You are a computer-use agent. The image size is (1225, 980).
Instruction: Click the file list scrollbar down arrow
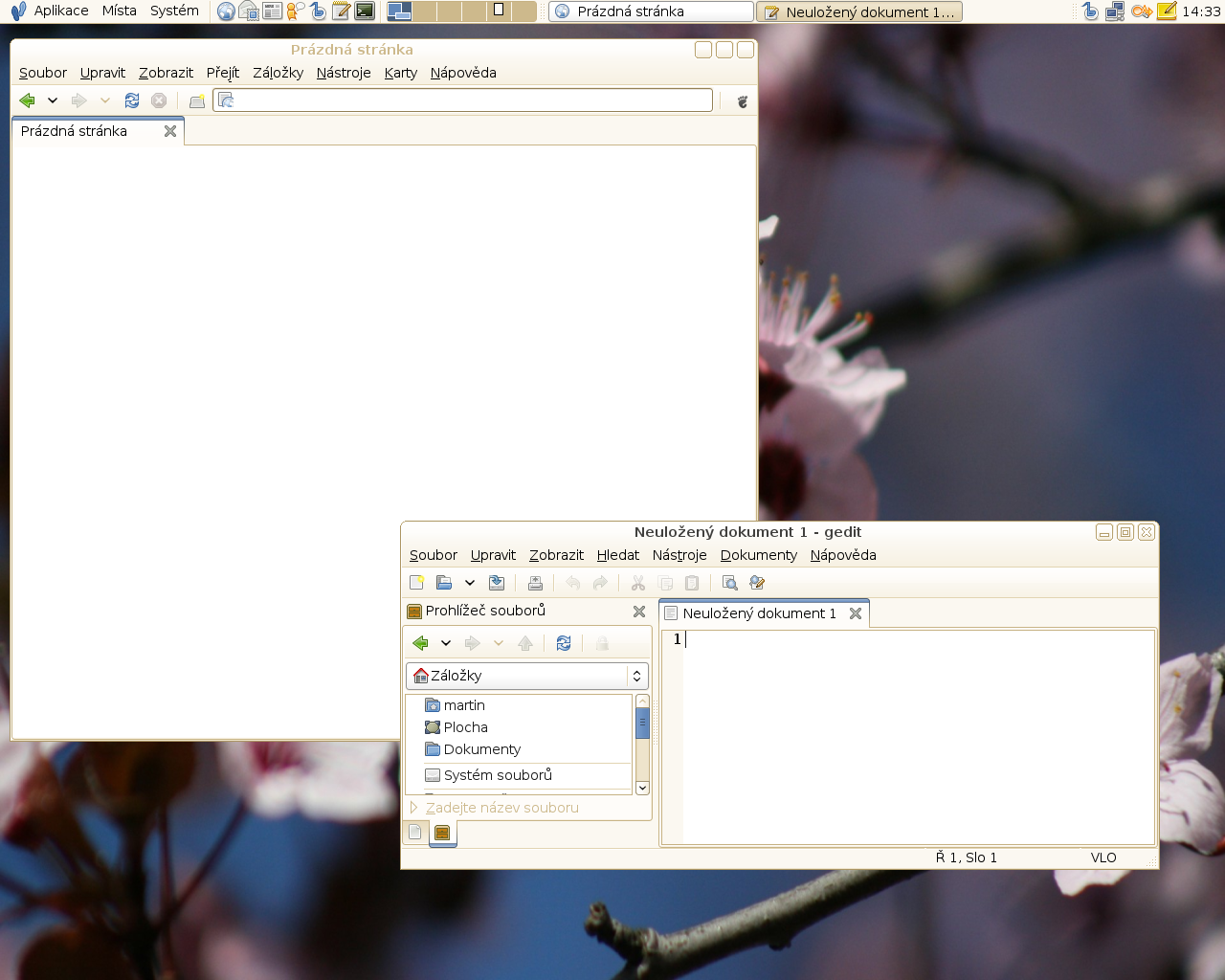(x=642, y=788)
